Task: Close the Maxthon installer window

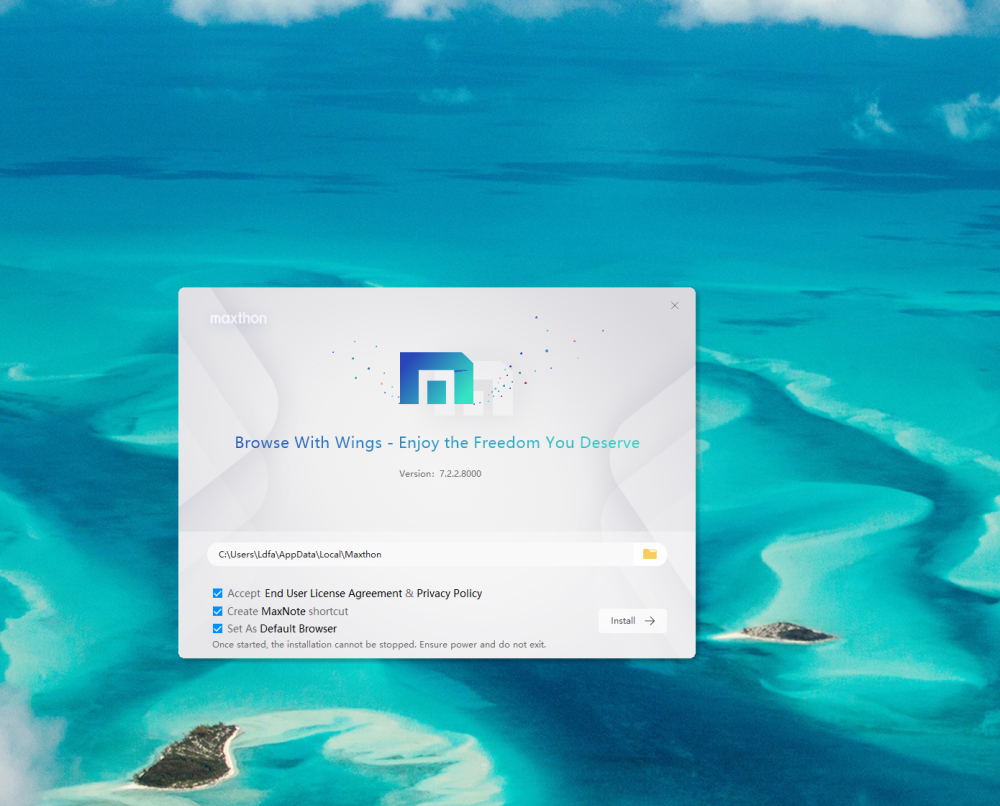Action: 675,306
